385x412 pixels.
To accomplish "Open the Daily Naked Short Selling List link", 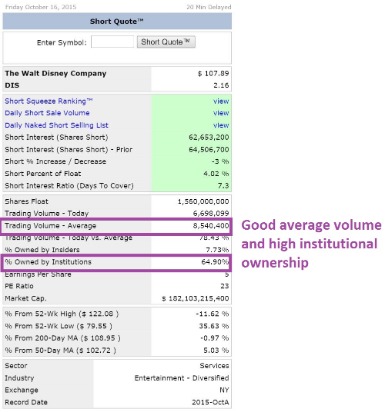I will (56, 125).
